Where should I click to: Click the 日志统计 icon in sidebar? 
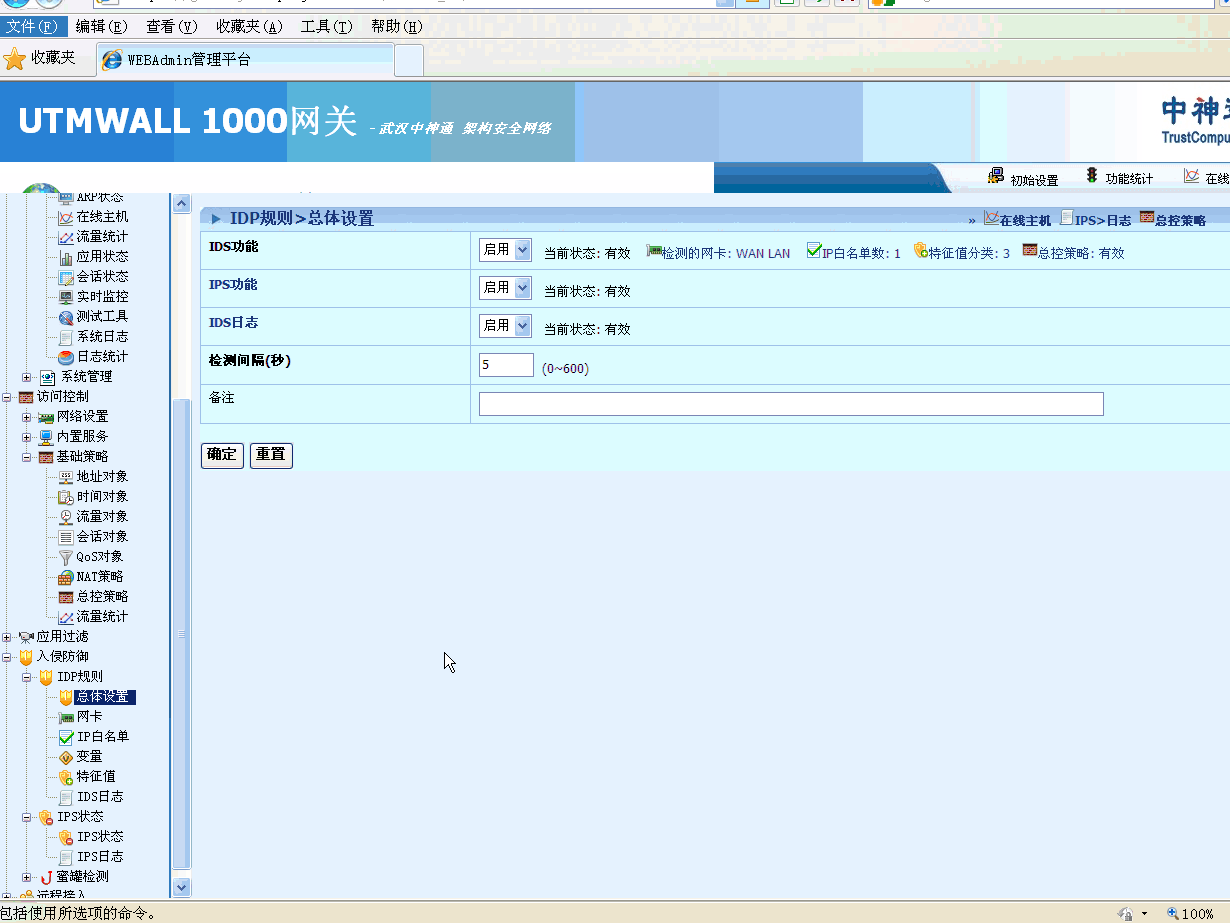[x=66, y=357]
